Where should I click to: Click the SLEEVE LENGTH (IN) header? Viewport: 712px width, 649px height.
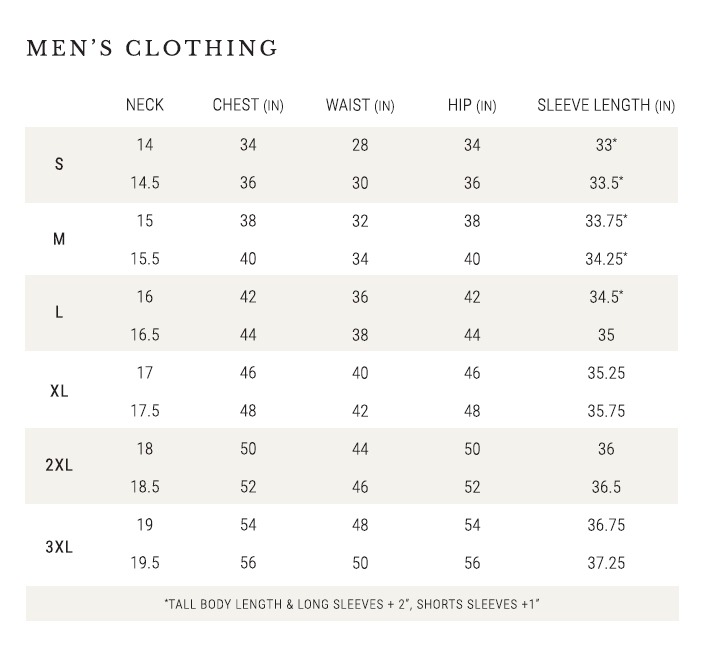click(x=606, y=105)
